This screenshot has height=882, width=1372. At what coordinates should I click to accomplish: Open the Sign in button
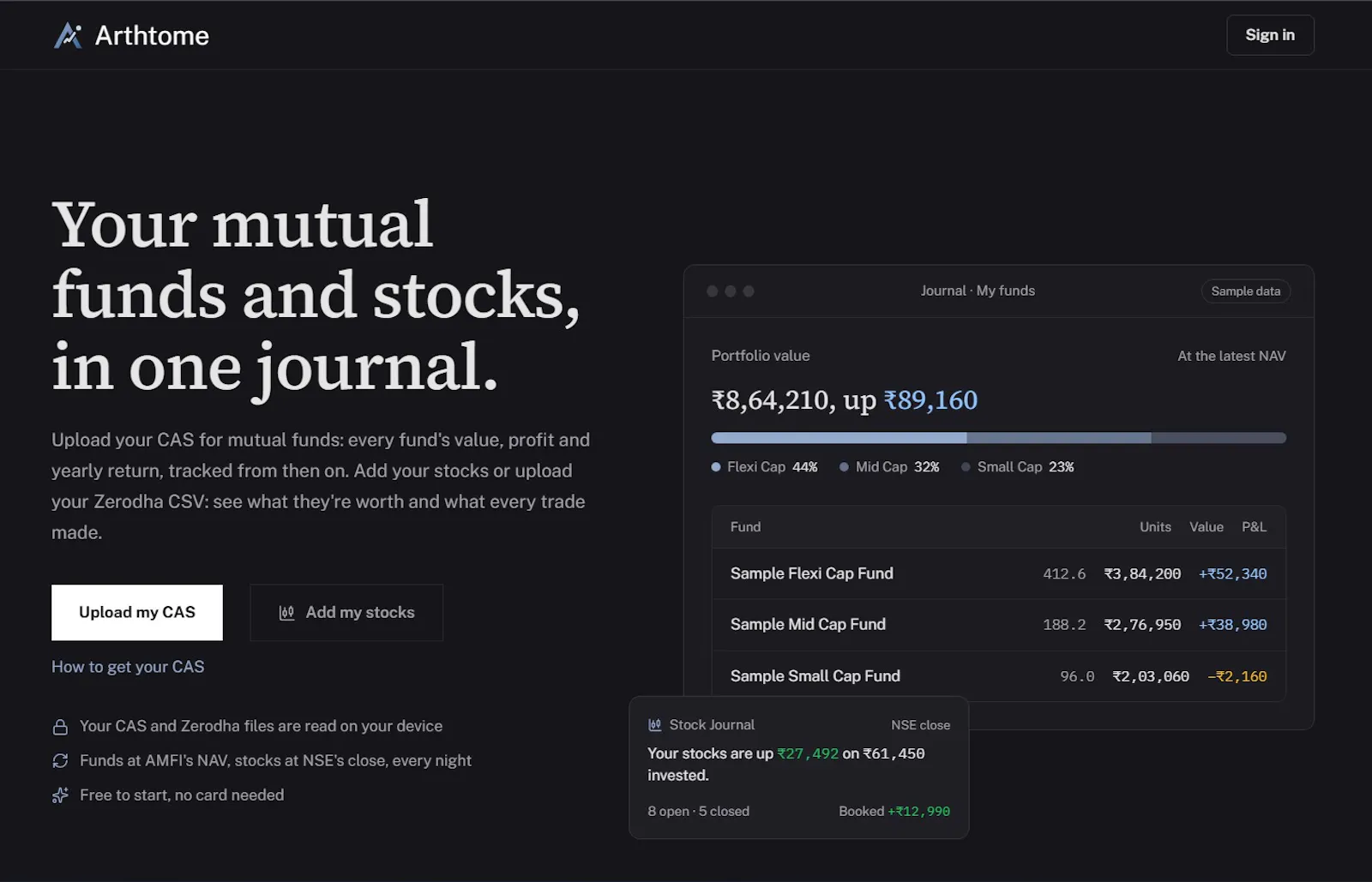tap(1270, 35)
